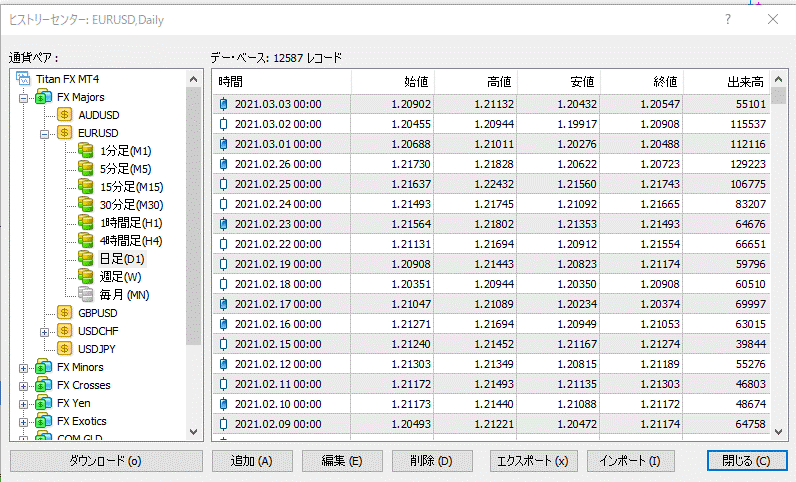
Task: Expand the USDCHF tree node
Action: click(x=45, y=333)
